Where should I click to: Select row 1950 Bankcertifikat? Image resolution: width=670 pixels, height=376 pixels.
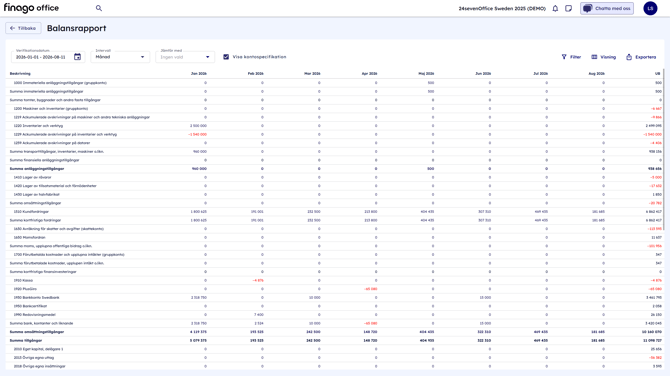[335, 306]
